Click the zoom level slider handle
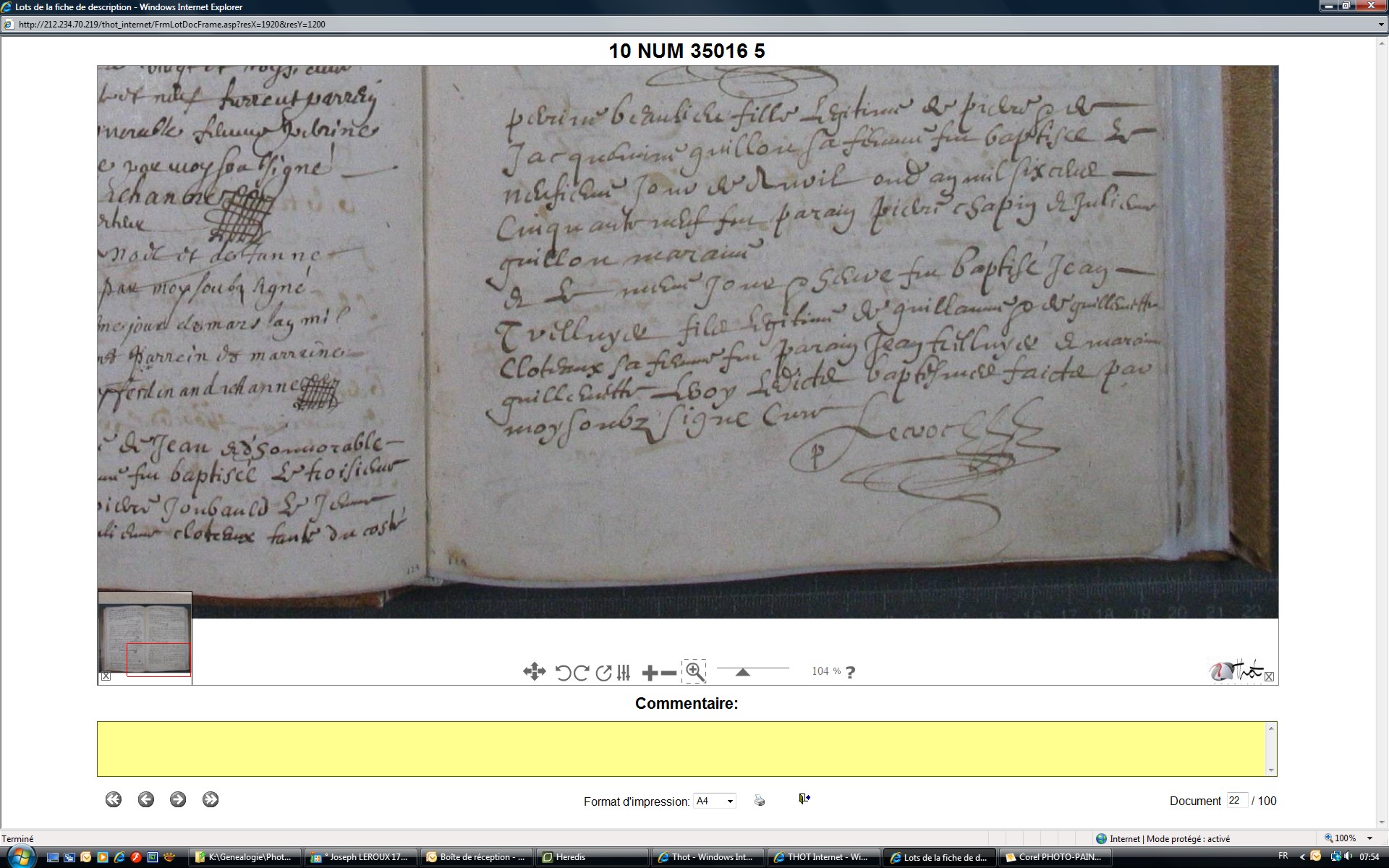Viewport: 1389px width, 868px height. coord(742,672)
